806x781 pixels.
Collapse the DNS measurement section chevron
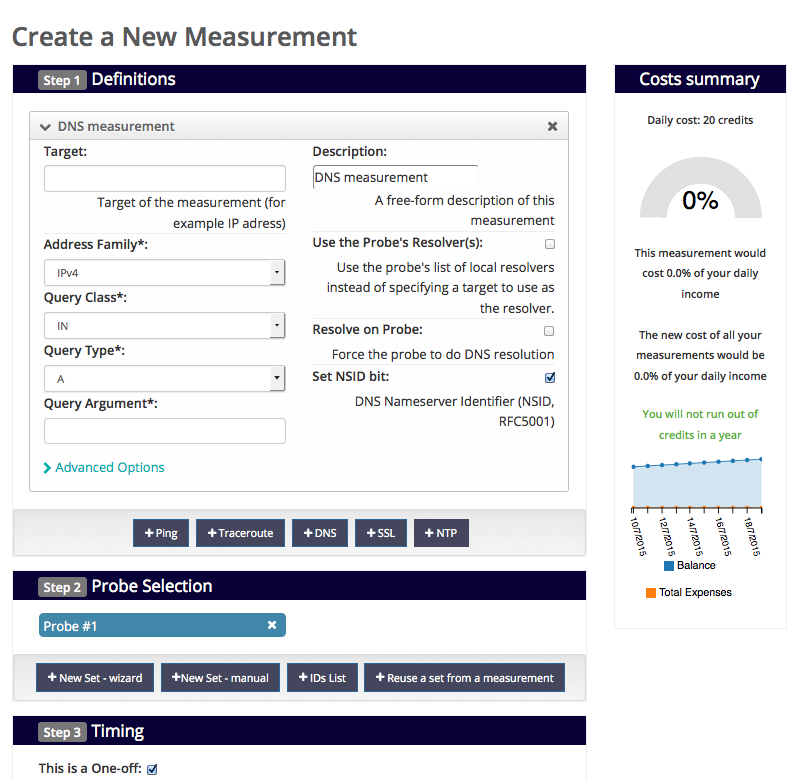coord(45,126)
